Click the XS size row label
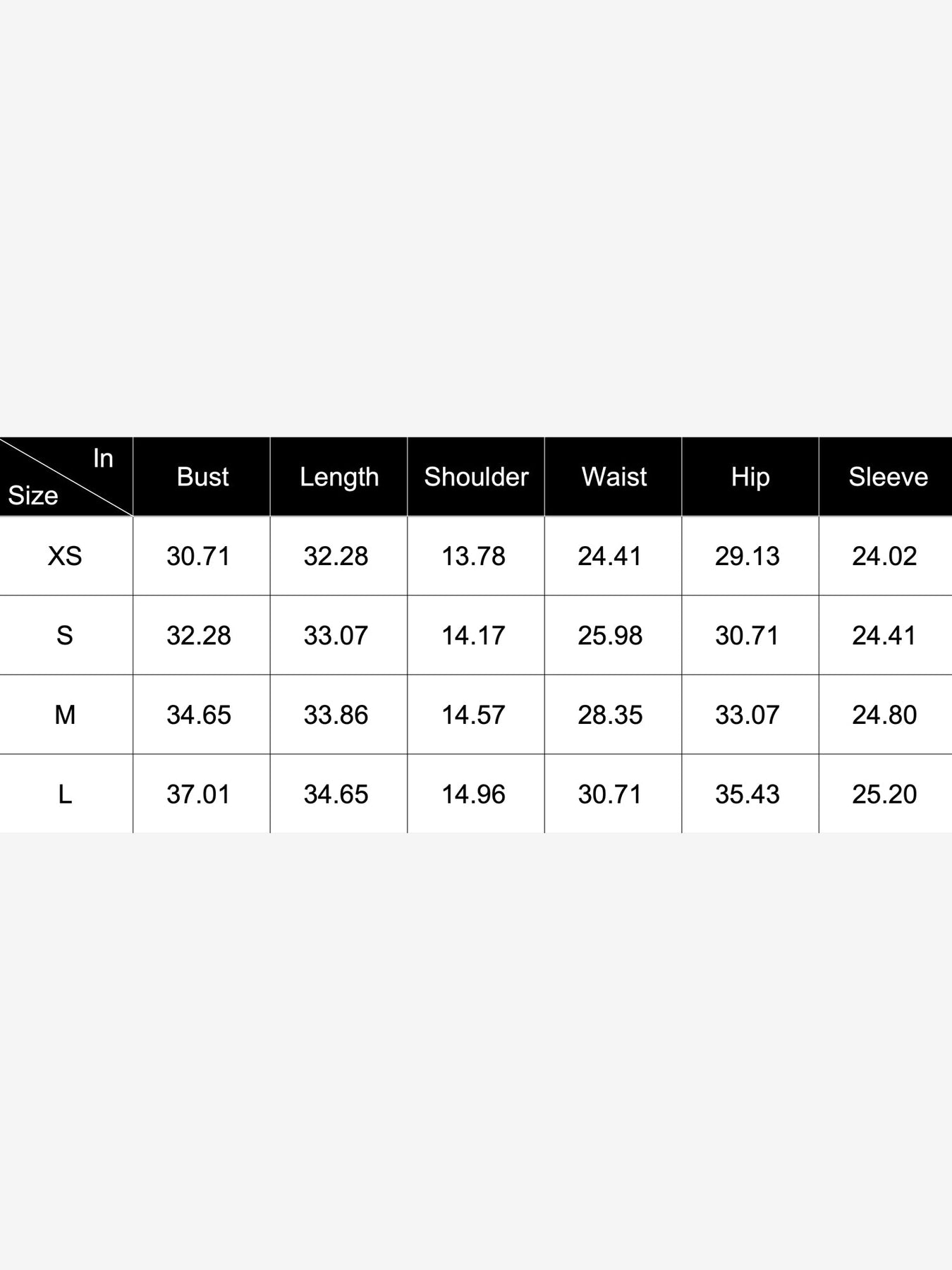The width and height of the screenshot is (952, 1270). tap(65, 556)
